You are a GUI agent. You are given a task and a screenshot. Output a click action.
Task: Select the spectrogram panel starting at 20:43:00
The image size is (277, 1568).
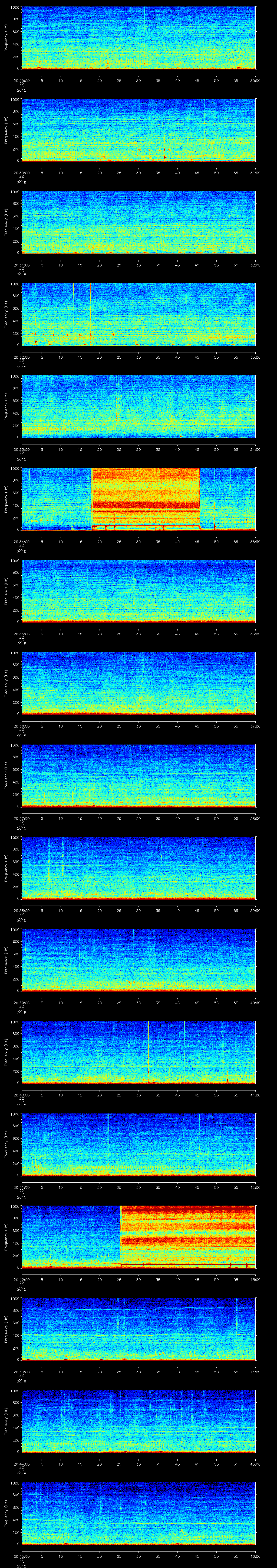click(139, 1329)
